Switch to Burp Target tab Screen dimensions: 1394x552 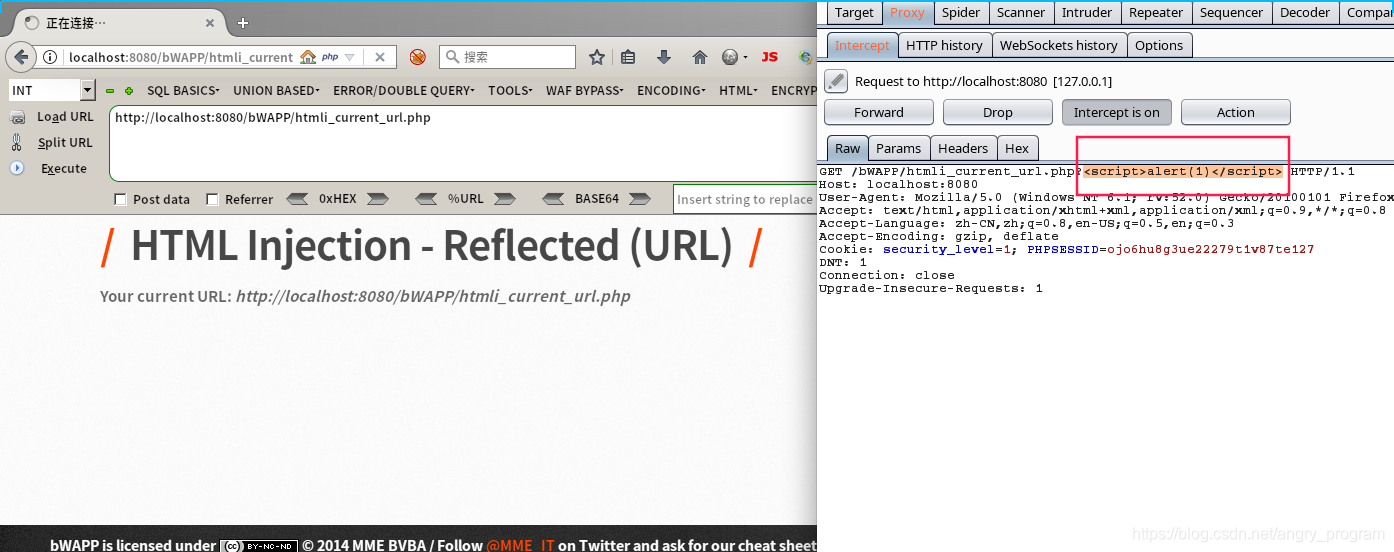[x=854, y=12]
